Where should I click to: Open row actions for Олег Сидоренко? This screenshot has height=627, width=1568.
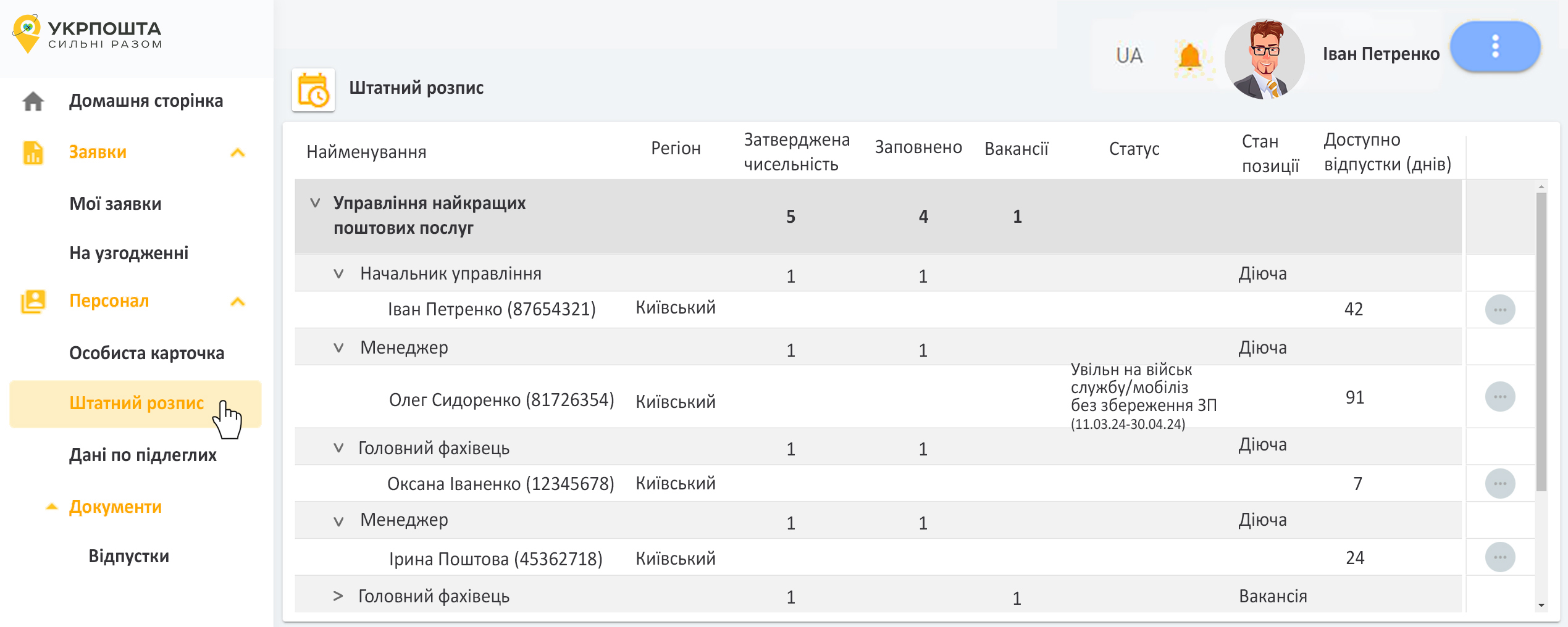(1499, 397)
